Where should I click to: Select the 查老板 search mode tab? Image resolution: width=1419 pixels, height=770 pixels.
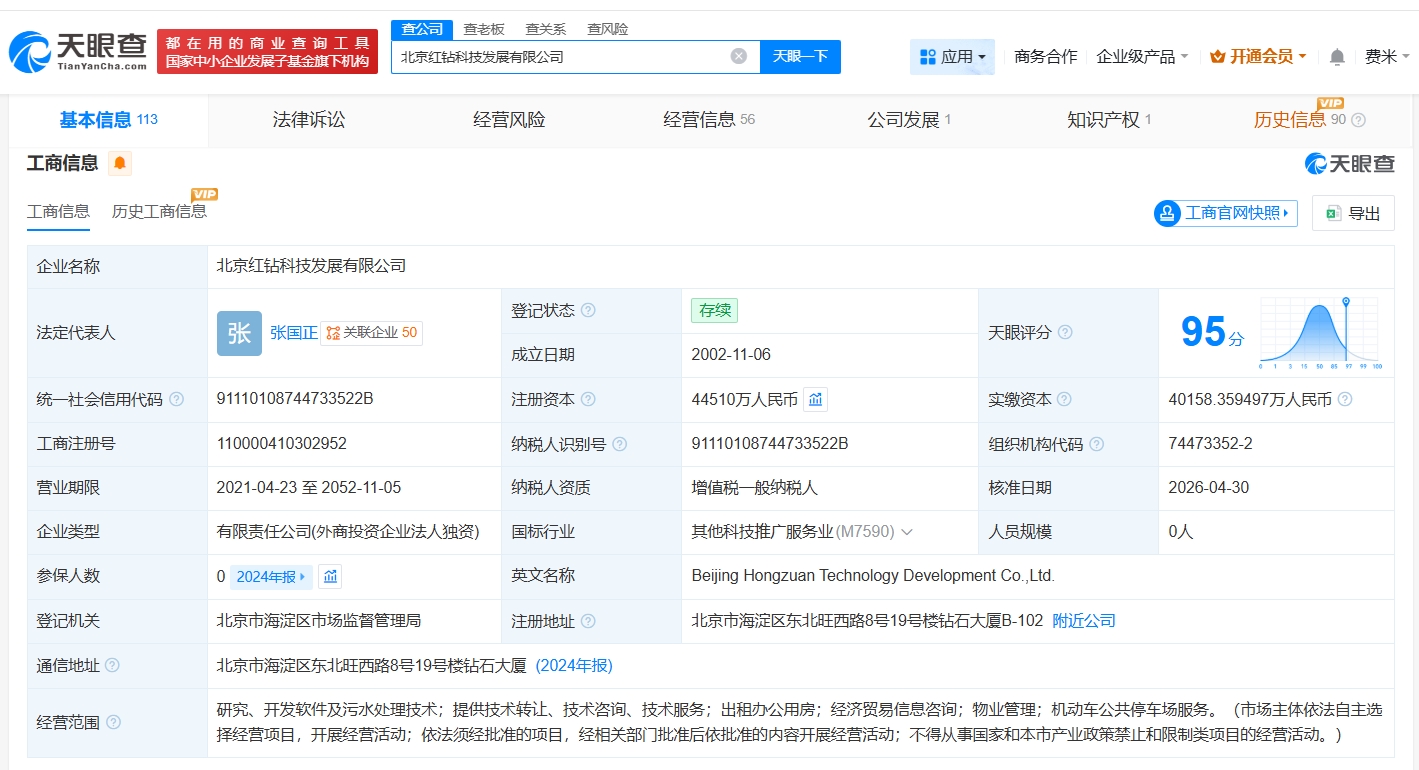pos(484,29)
